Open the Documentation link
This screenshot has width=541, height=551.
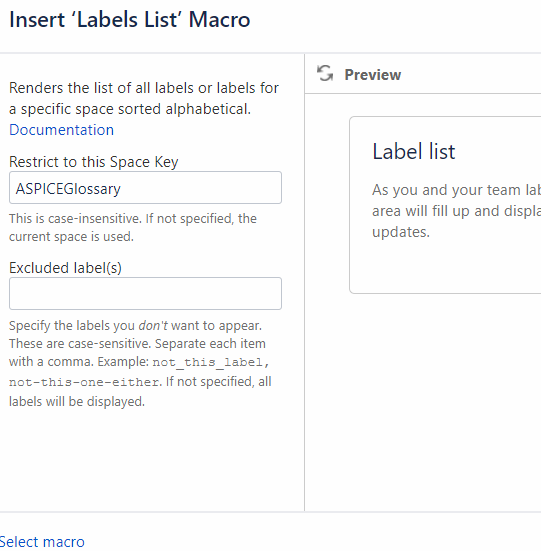(x=61, y=130)
